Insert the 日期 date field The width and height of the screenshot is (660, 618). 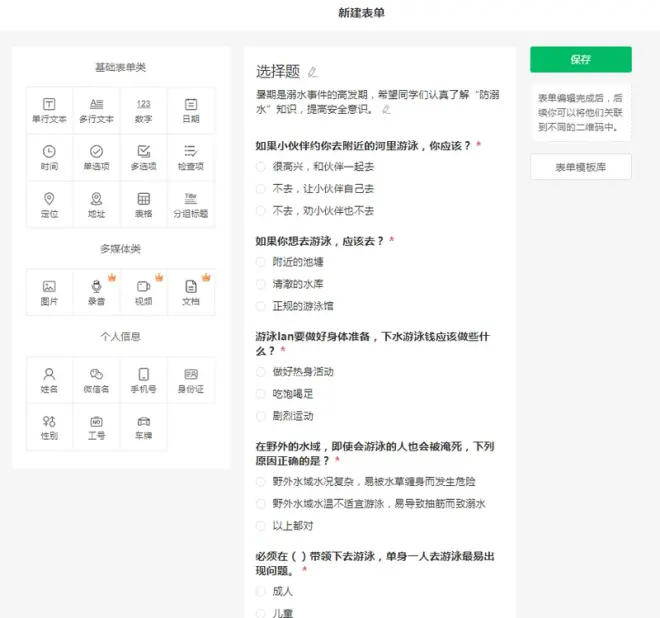click(x=191, y=110)
